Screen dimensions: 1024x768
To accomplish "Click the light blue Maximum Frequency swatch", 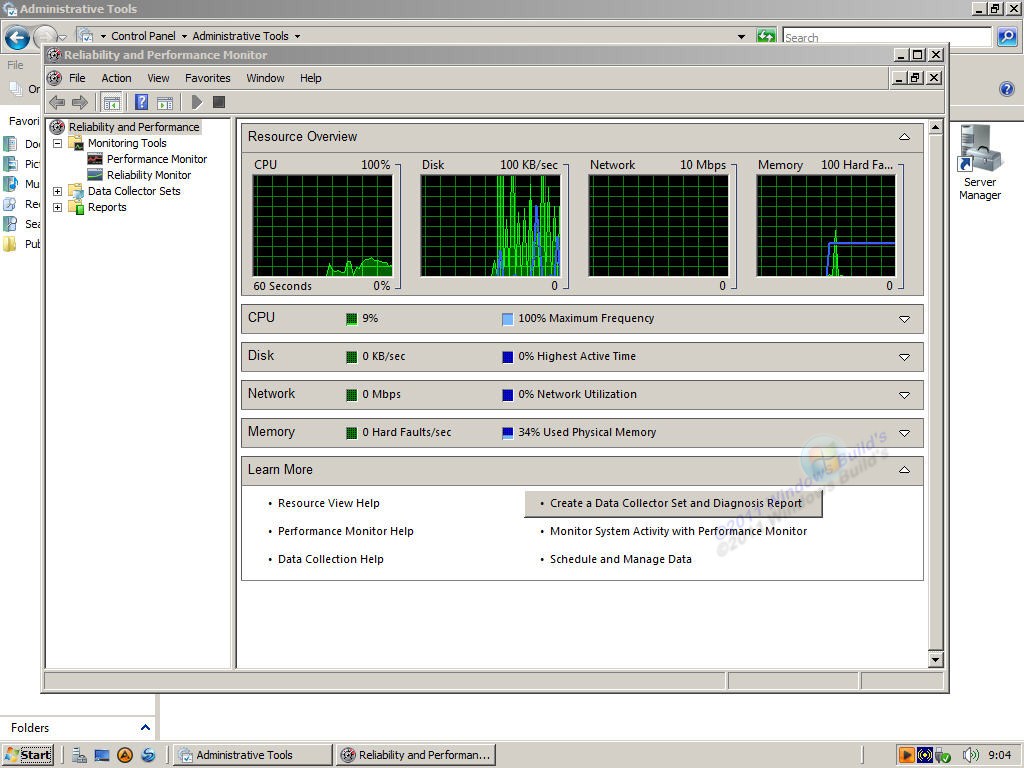I will pos(507,319).
